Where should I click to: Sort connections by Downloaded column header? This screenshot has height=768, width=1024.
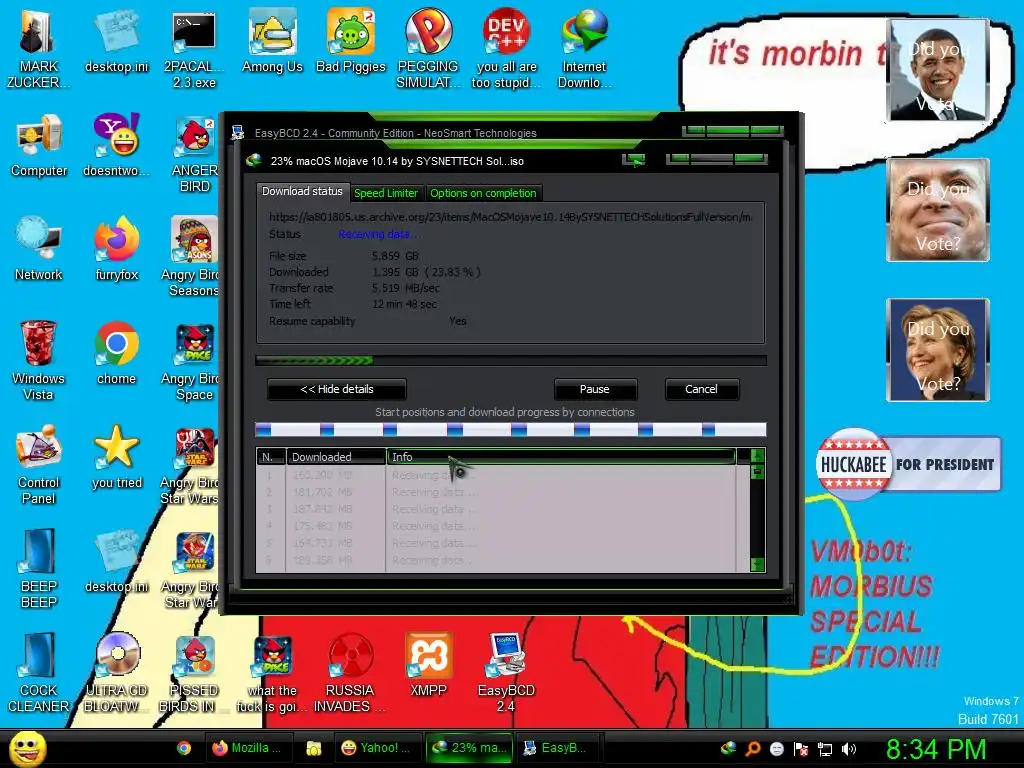coord(336,456)
